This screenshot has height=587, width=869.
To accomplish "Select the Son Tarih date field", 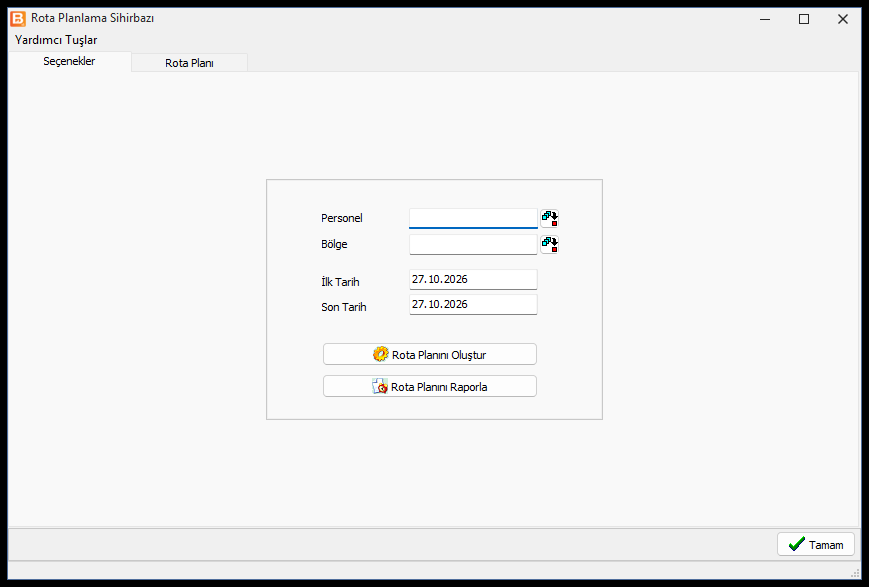I will [473, 304].
